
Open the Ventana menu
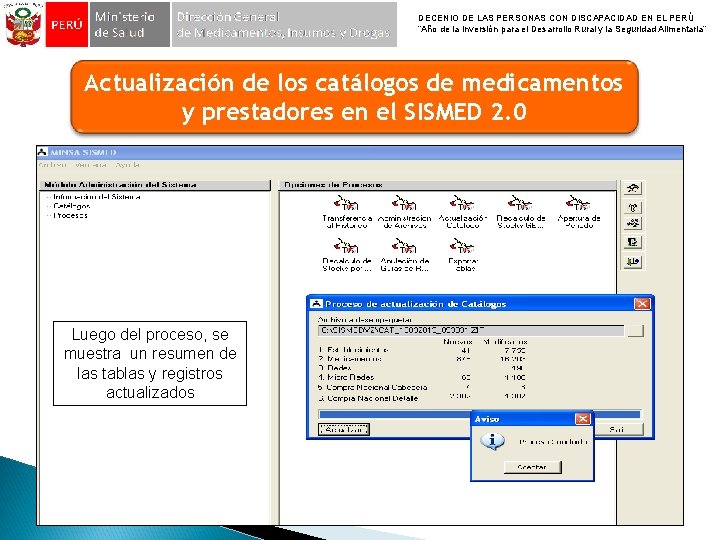tap(91, 164)
